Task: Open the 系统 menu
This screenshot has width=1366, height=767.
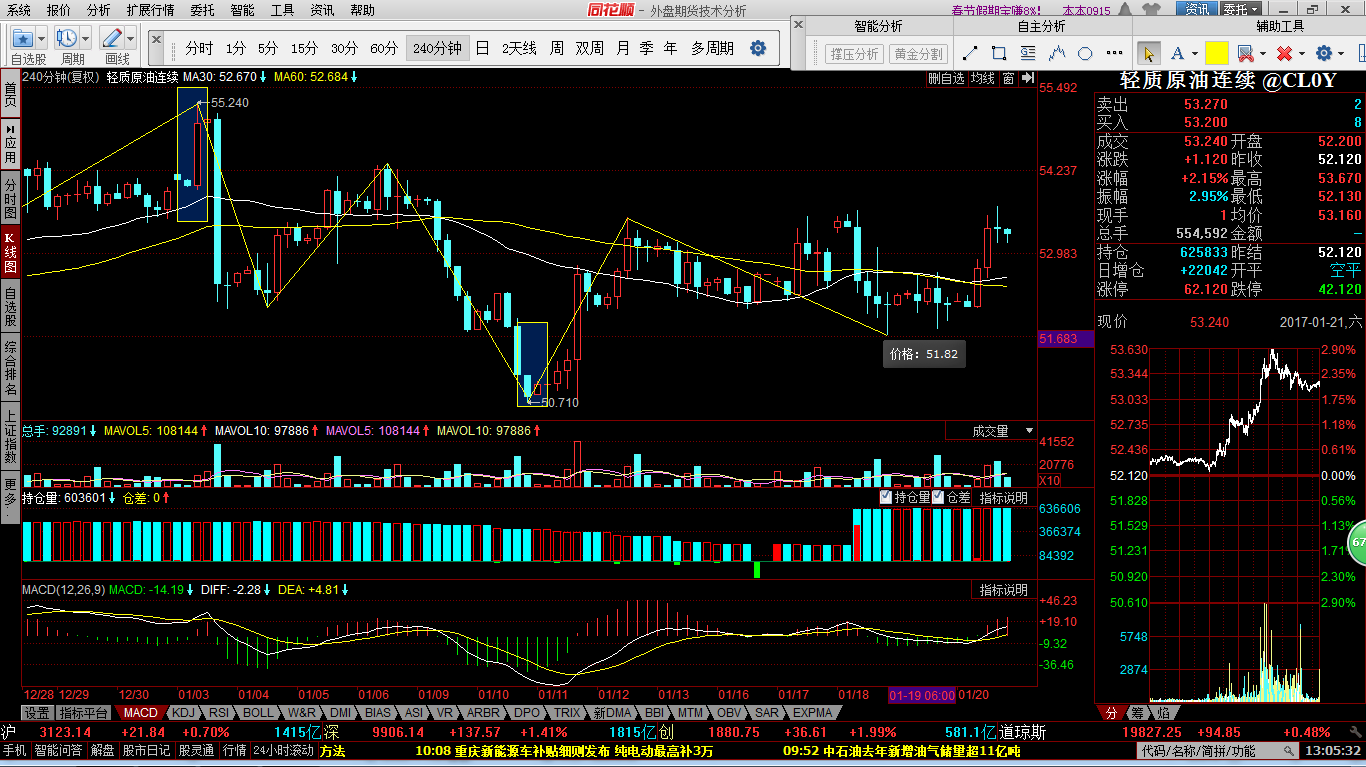Action: point(18,10)
